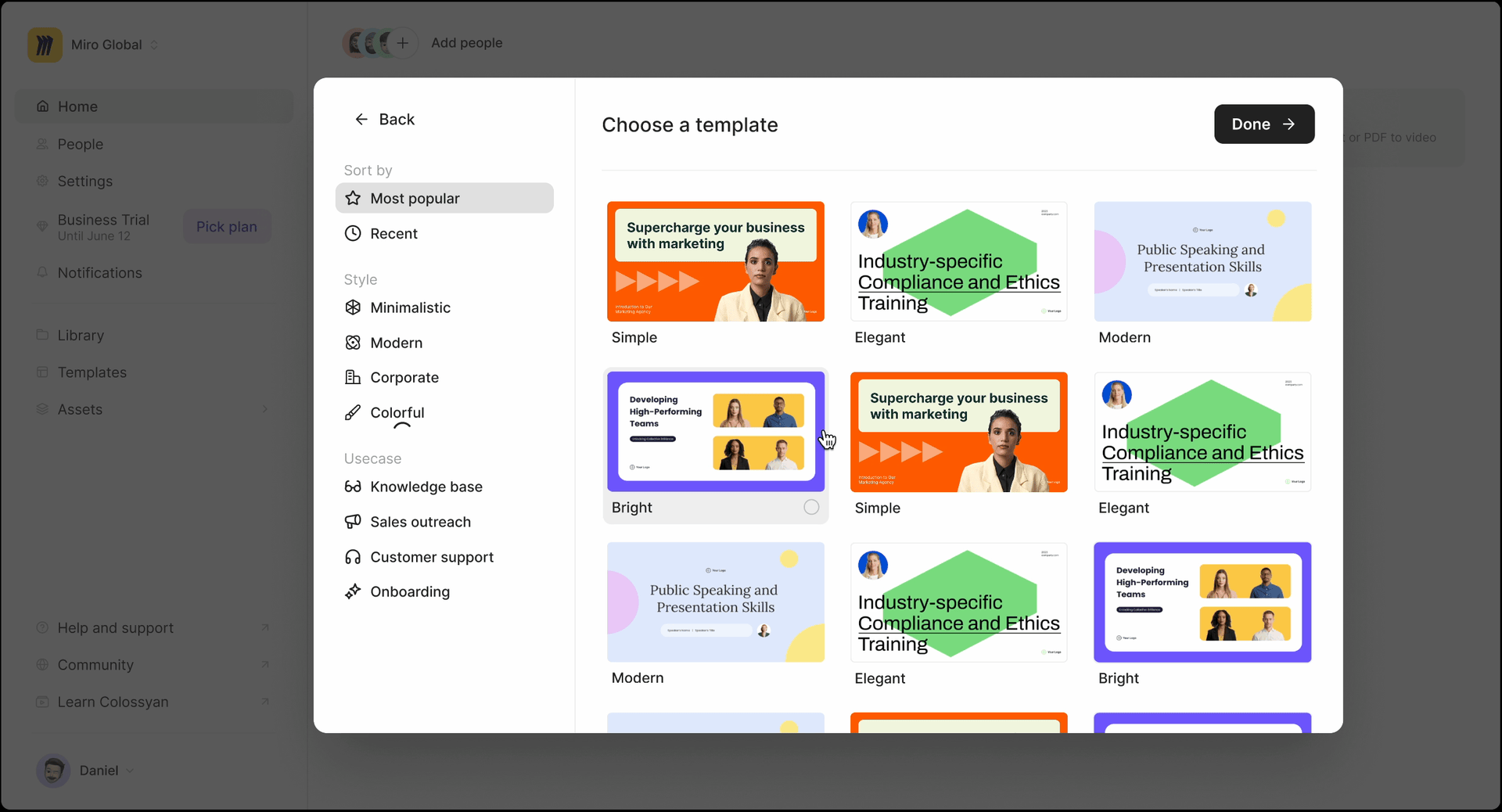Screen dimensions: 1502x812
Task: Click the Help and support icon
Action: coord(42,627)
